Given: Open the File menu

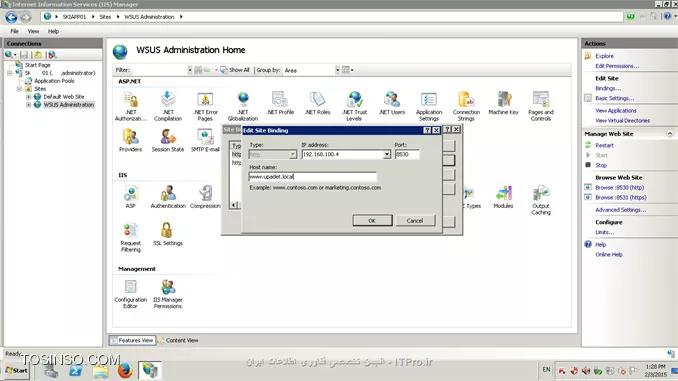Looking at the screenshot, I should (14, 31).
